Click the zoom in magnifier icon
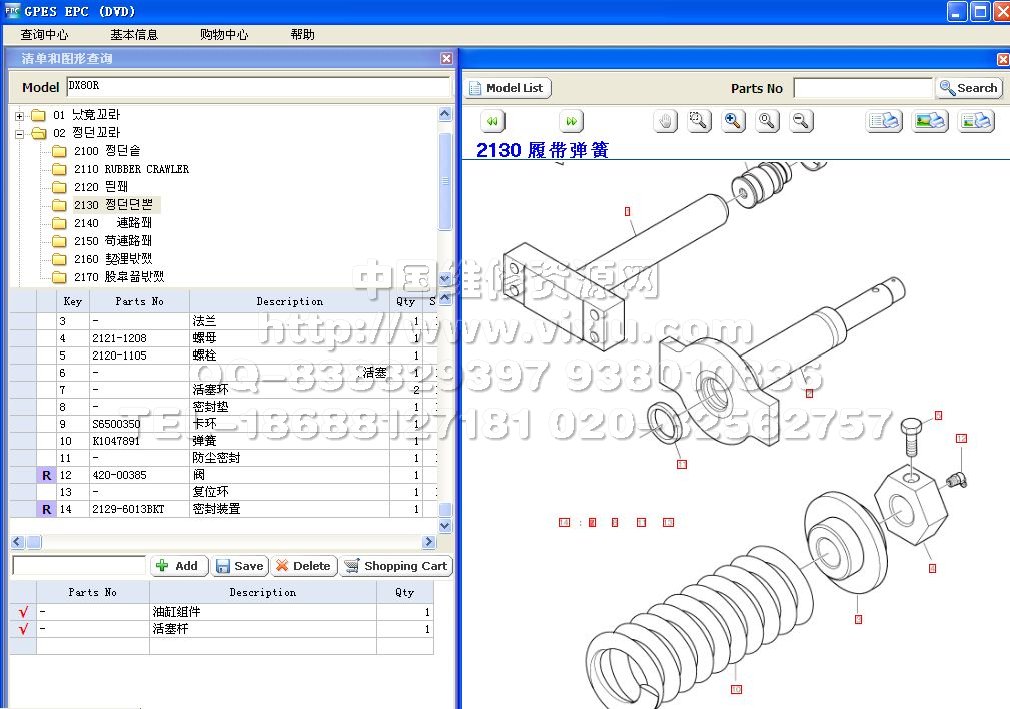This screenshot has width=1010, height=709. (733, 121)
